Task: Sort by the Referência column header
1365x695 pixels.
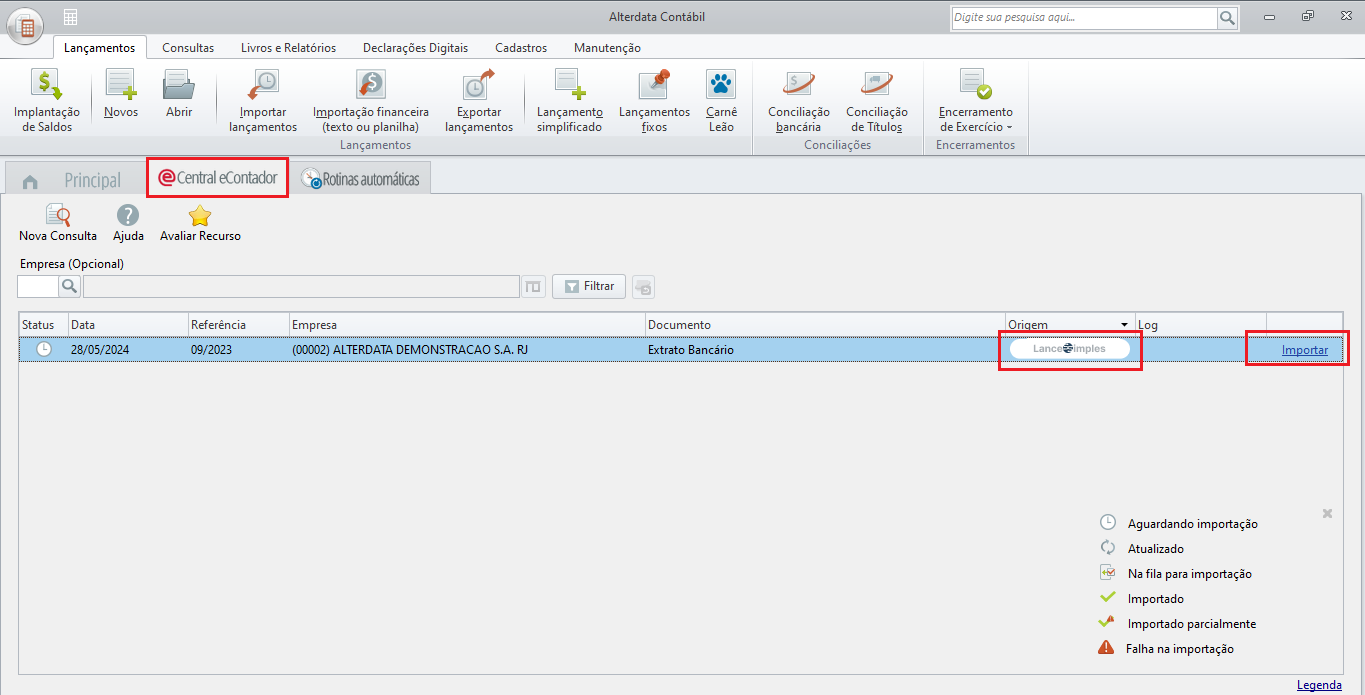Action: tap(238, 325)
